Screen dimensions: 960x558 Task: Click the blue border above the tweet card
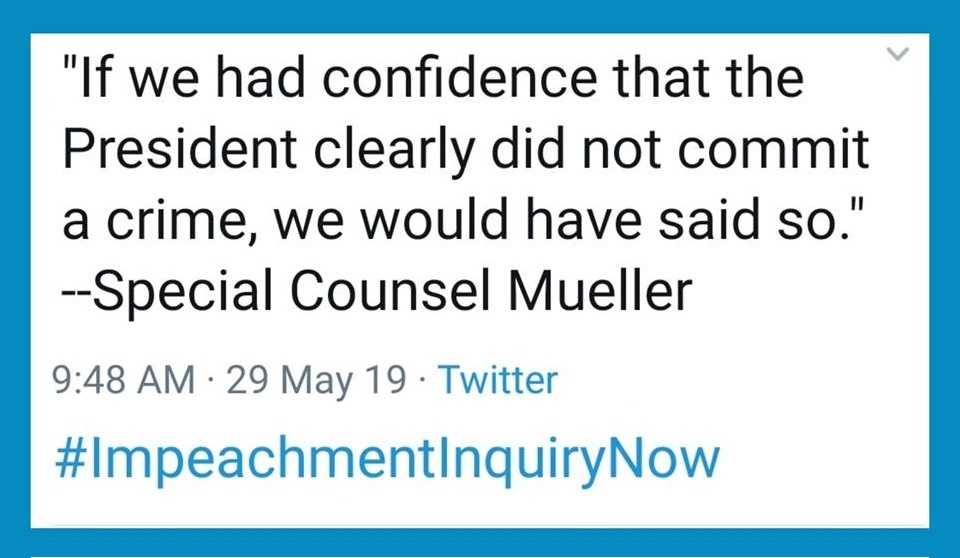(x=480, y=16)
